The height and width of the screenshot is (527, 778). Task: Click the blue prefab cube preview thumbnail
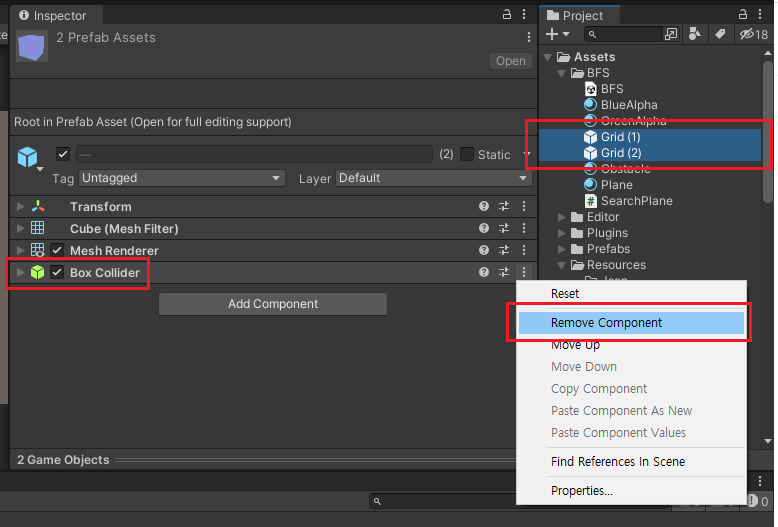32,46
